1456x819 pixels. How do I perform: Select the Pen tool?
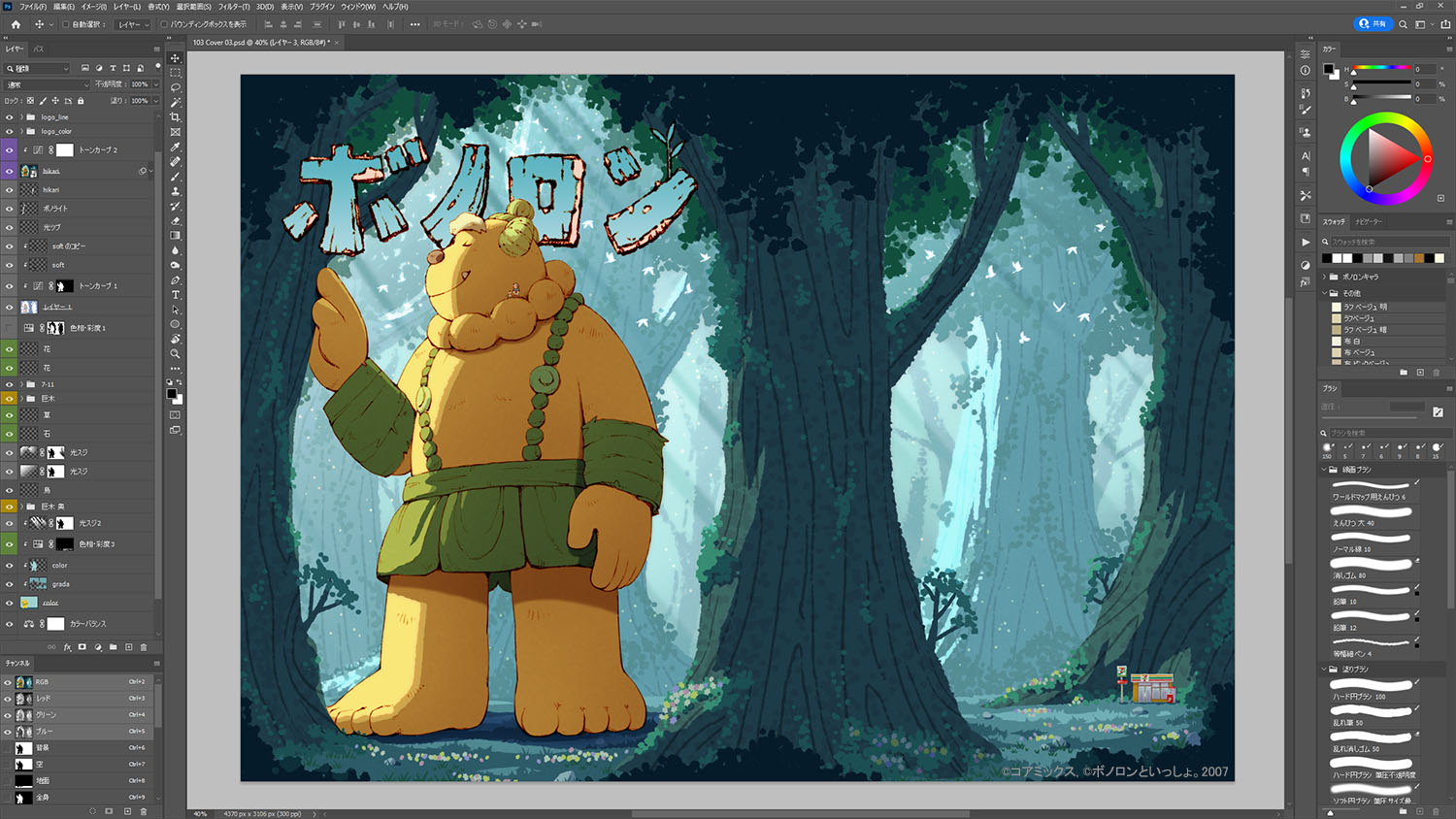175,280
